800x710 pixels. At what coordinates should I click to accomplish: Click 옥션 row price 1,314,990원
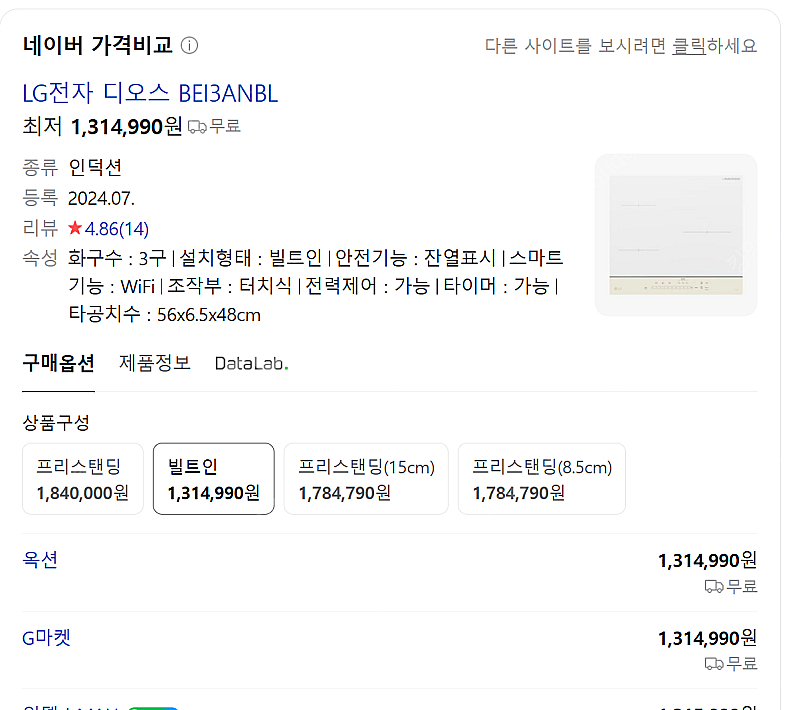707,561
